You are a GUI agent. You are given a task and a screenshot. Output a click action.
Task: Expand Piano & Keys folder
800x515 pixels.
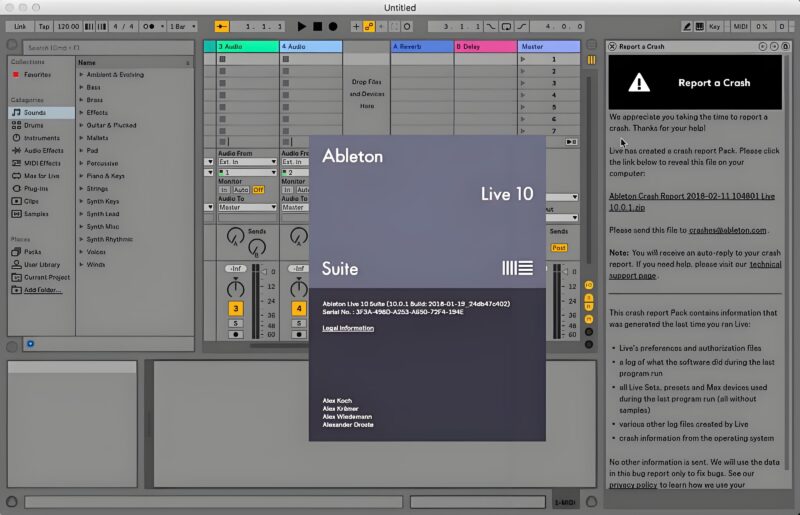coord(81,176)
